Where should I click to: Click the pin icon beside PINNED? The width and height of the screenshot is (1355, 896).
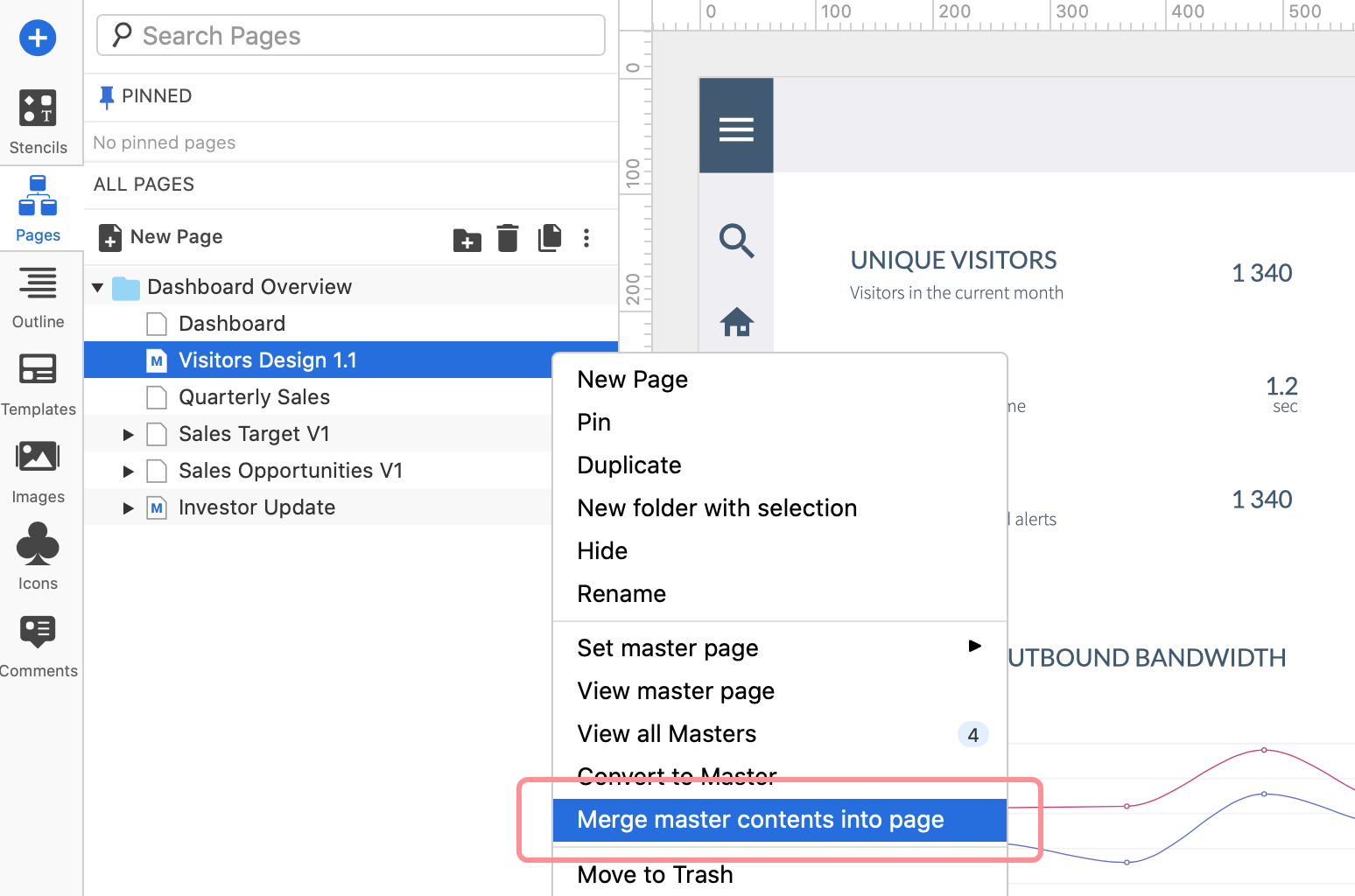coord(107,96)
